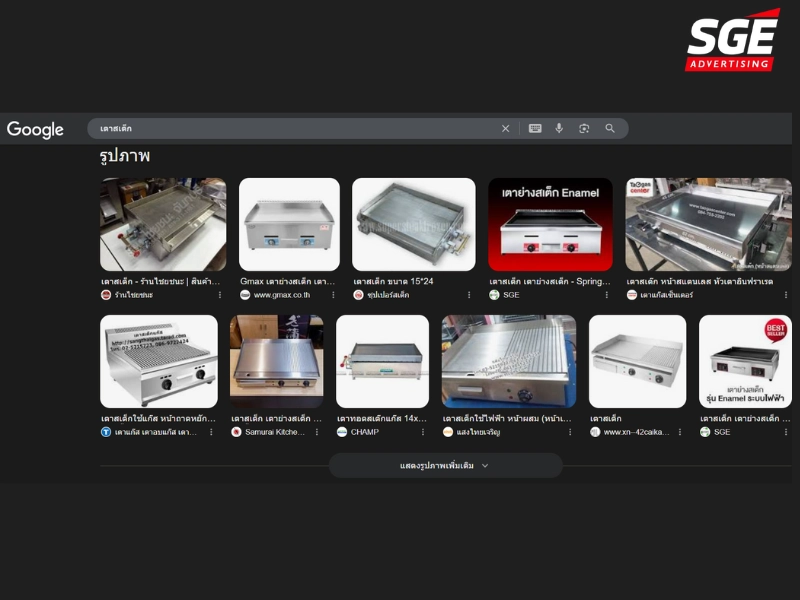
Task: Open more options for www.gmax.co.th result
Action: (x=333, y=295)
